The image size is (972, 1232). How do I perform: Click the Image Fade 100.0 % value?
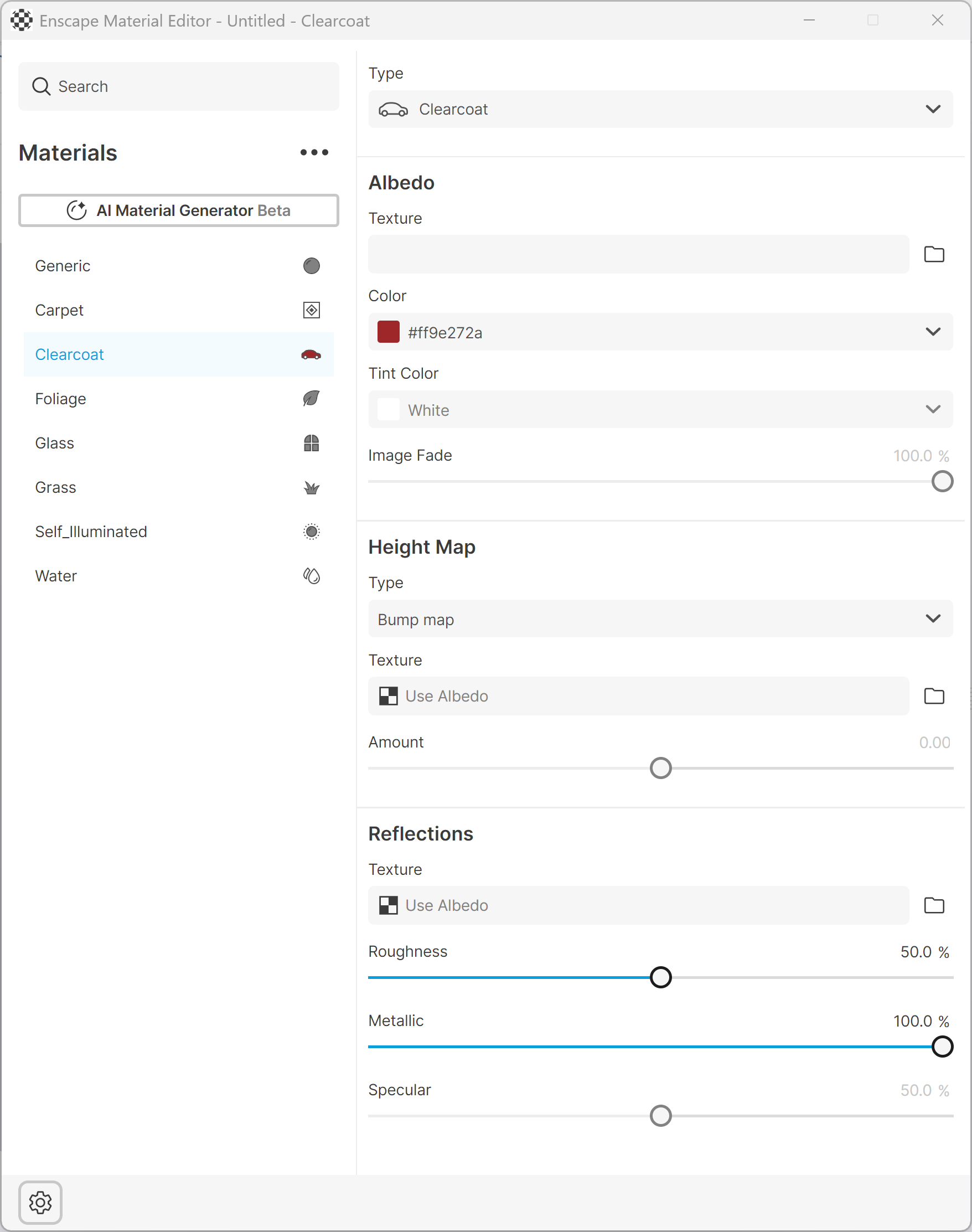921,456
